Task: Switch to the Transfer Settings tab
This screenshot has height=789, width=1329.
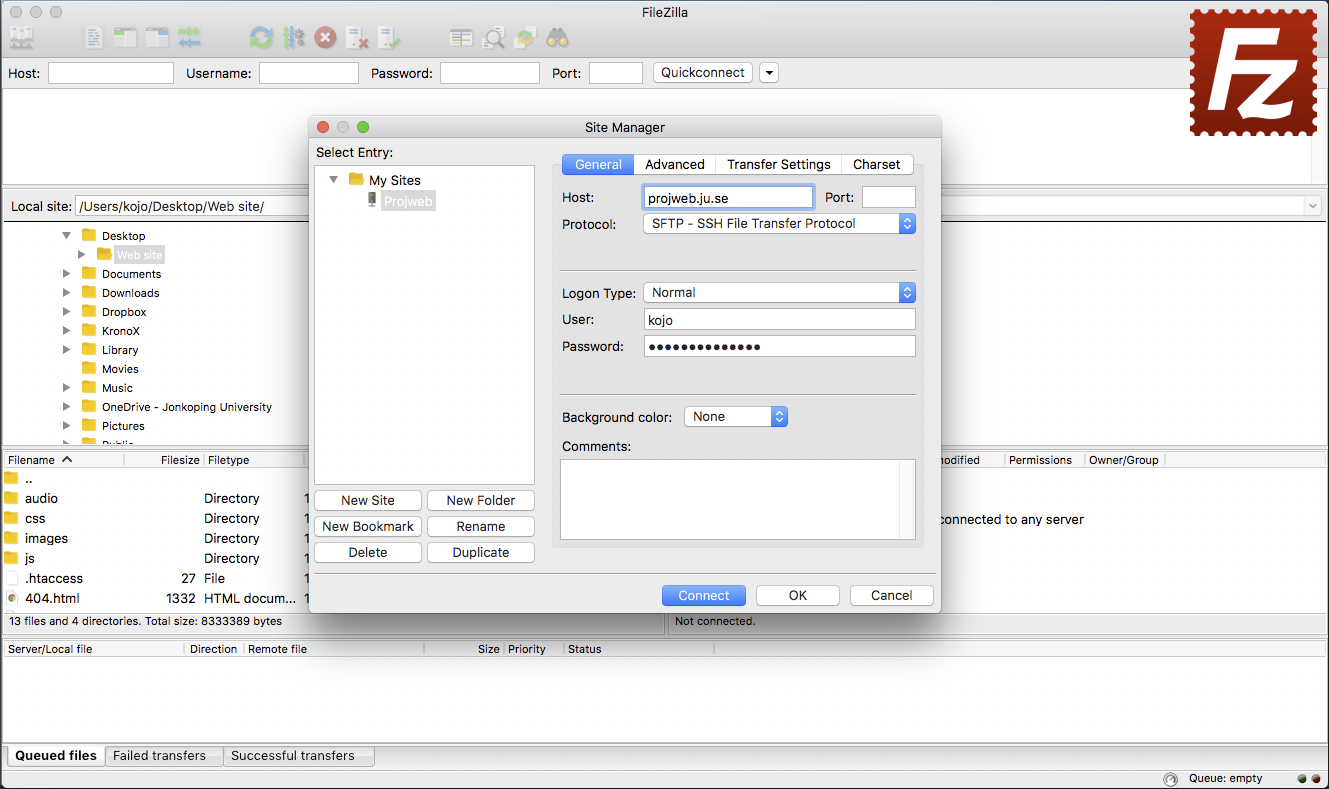Action: [x=779, y=165]
